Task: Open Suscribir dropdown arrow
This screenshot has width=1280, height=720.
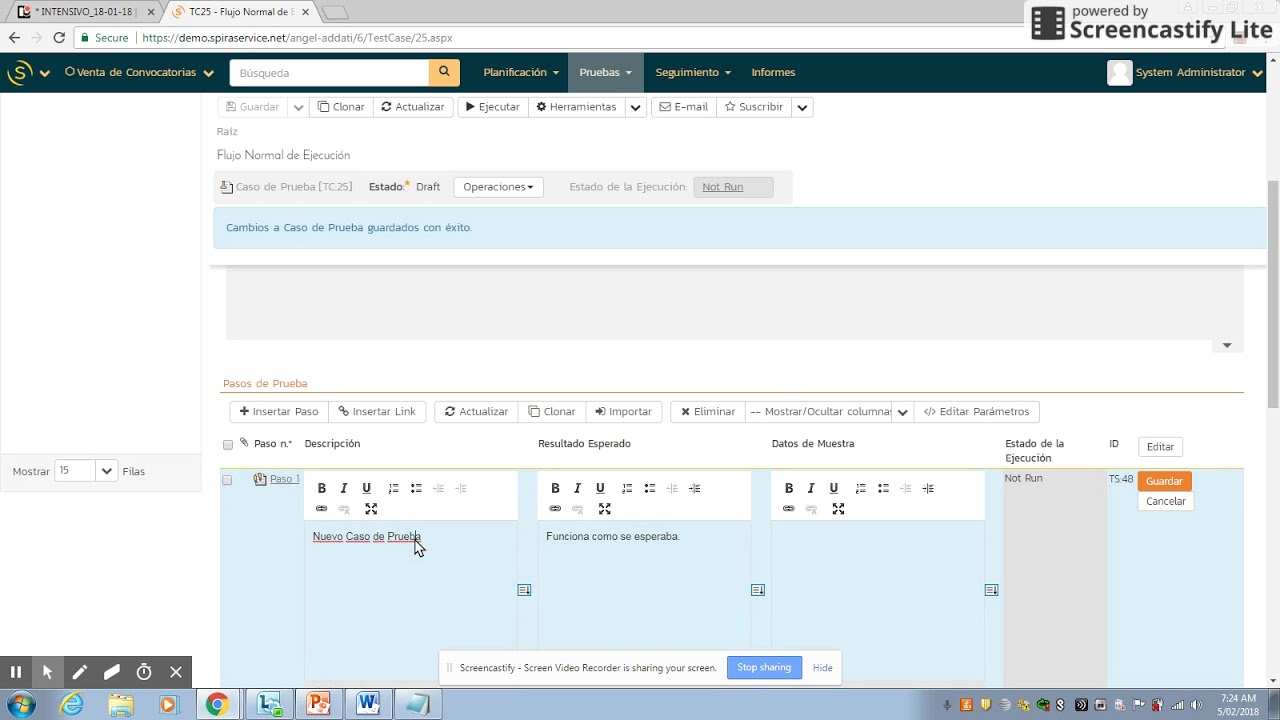Action: 802,107
